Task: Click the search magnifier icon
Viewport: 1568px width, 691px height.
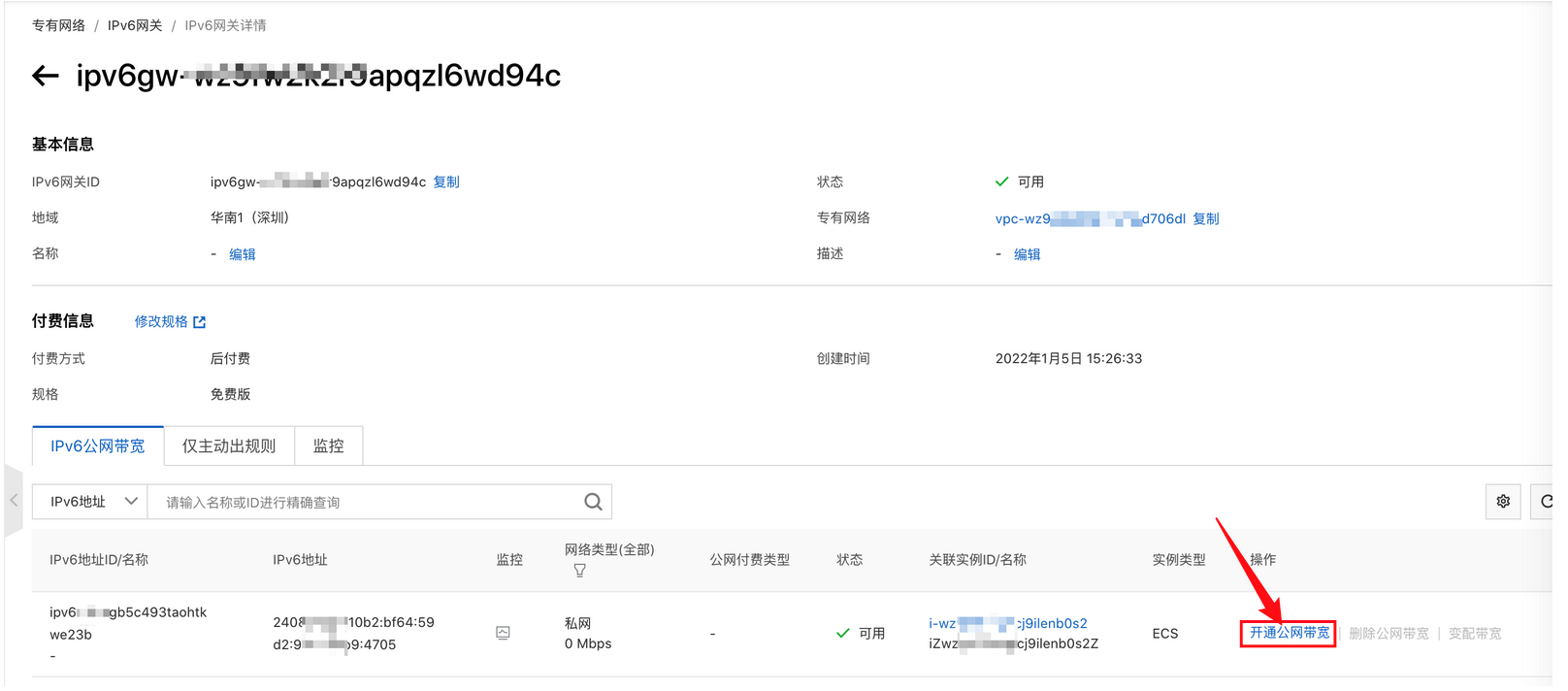Action: click(593, 502)
